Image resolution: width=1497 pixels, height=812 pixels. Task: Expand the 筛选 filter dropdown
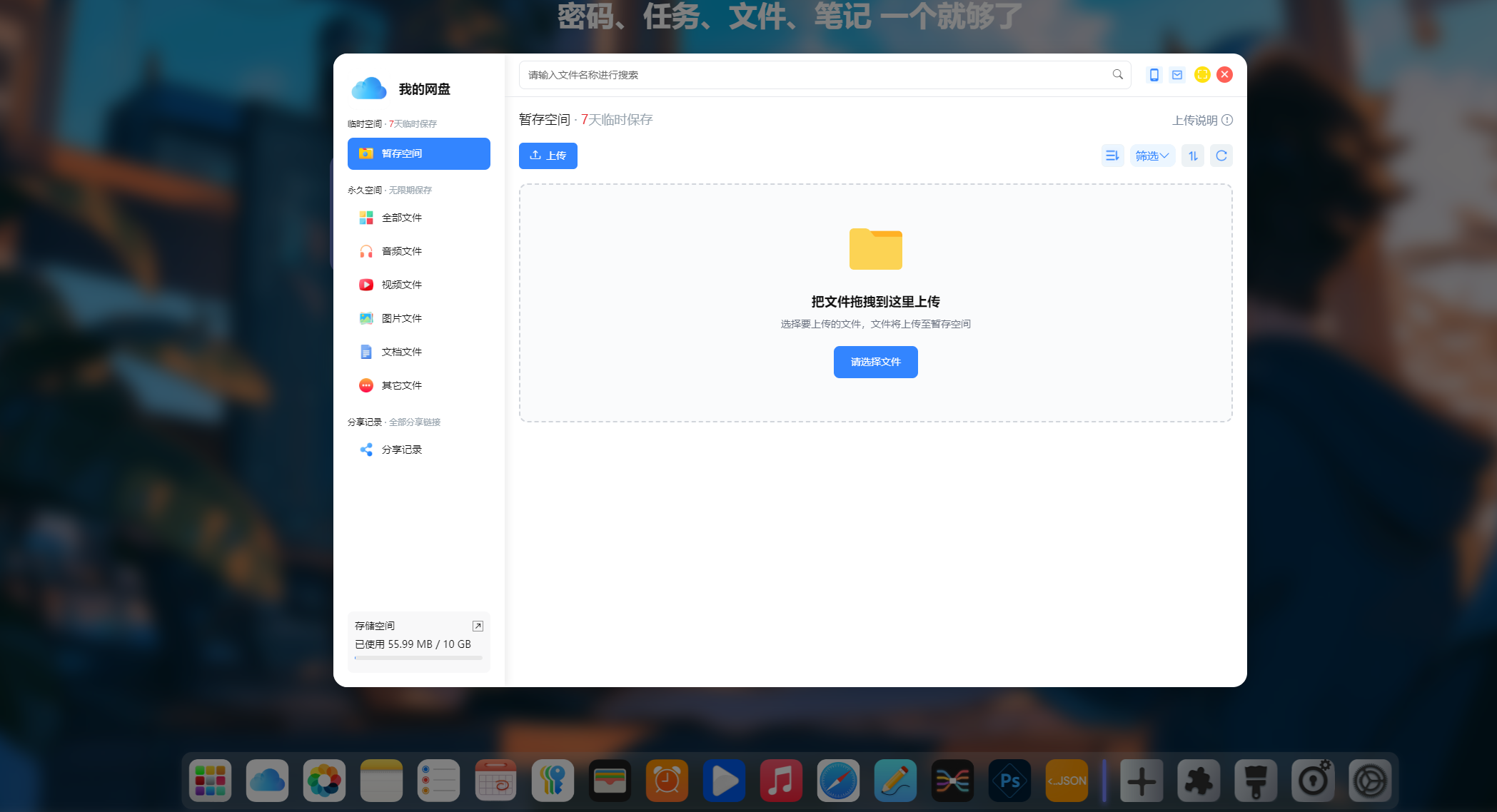1151,156
